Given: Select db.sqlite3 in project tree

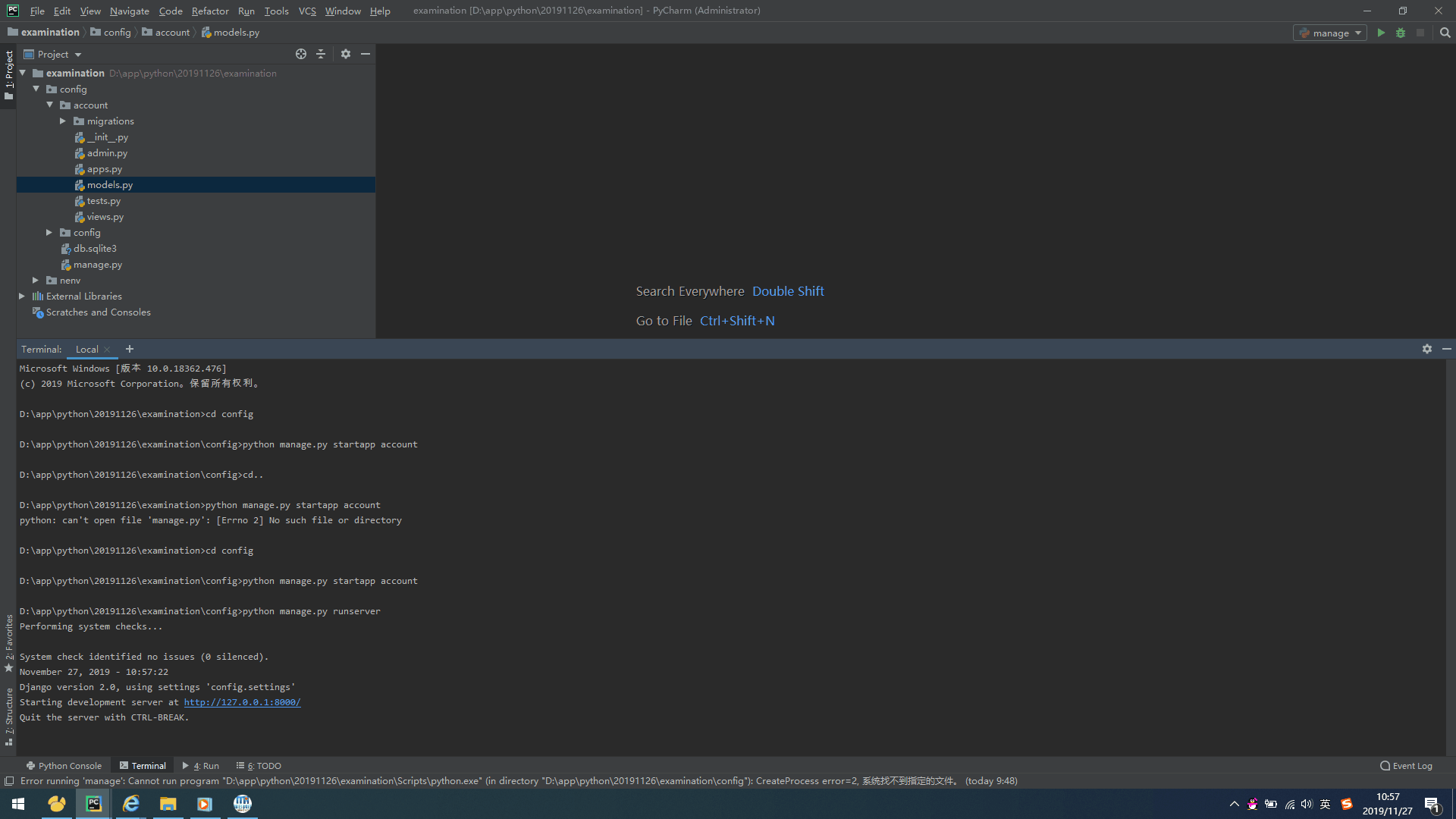Looking at the screenshot, I should 95,249.
